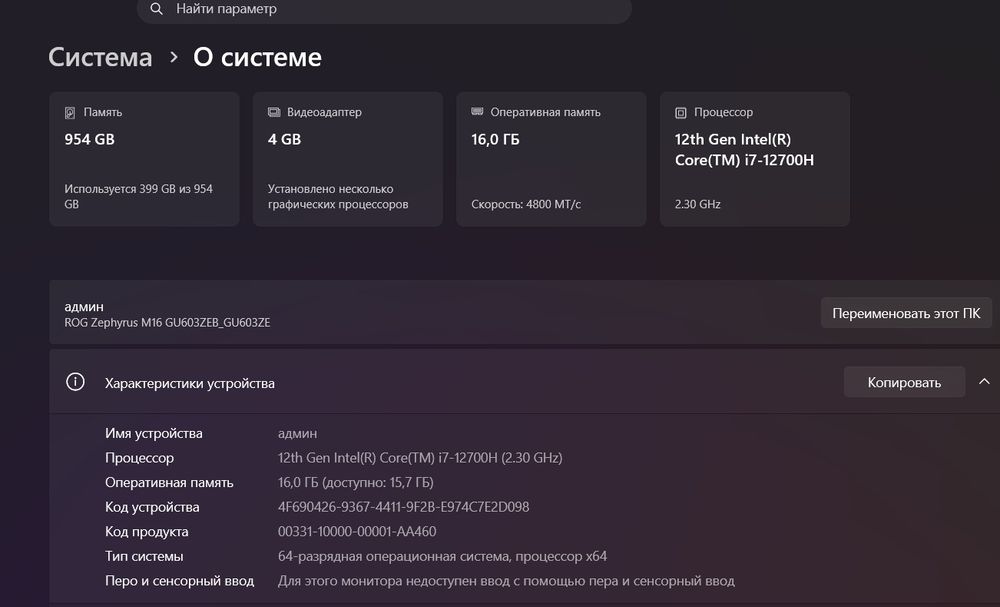Go back to 'Система' breadcrumb
Screen dimensions: 1000x607
click(100, 57)
